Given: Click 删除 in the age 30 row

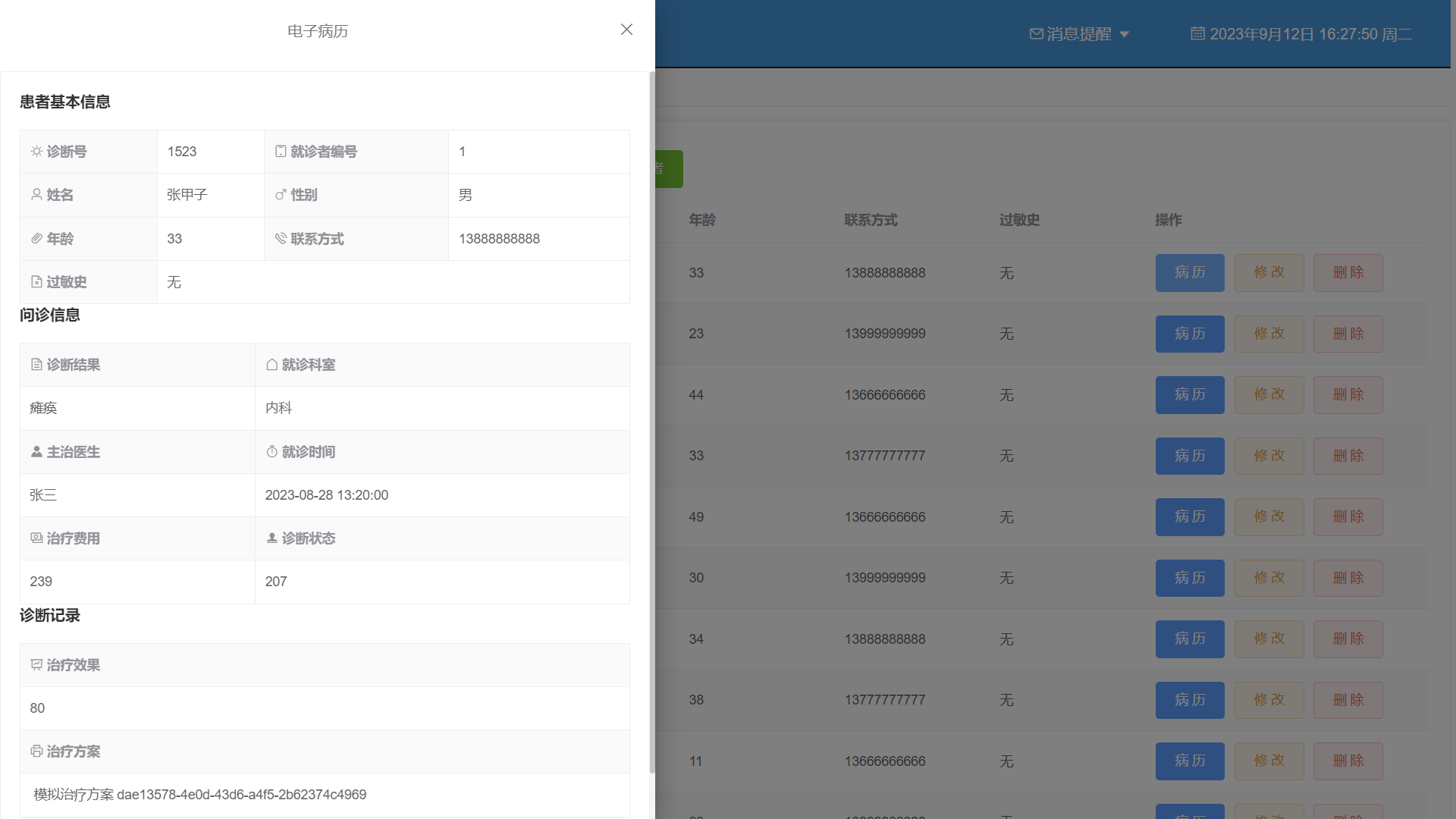Looking at the screenshot, I should [x=1348, y=578].
